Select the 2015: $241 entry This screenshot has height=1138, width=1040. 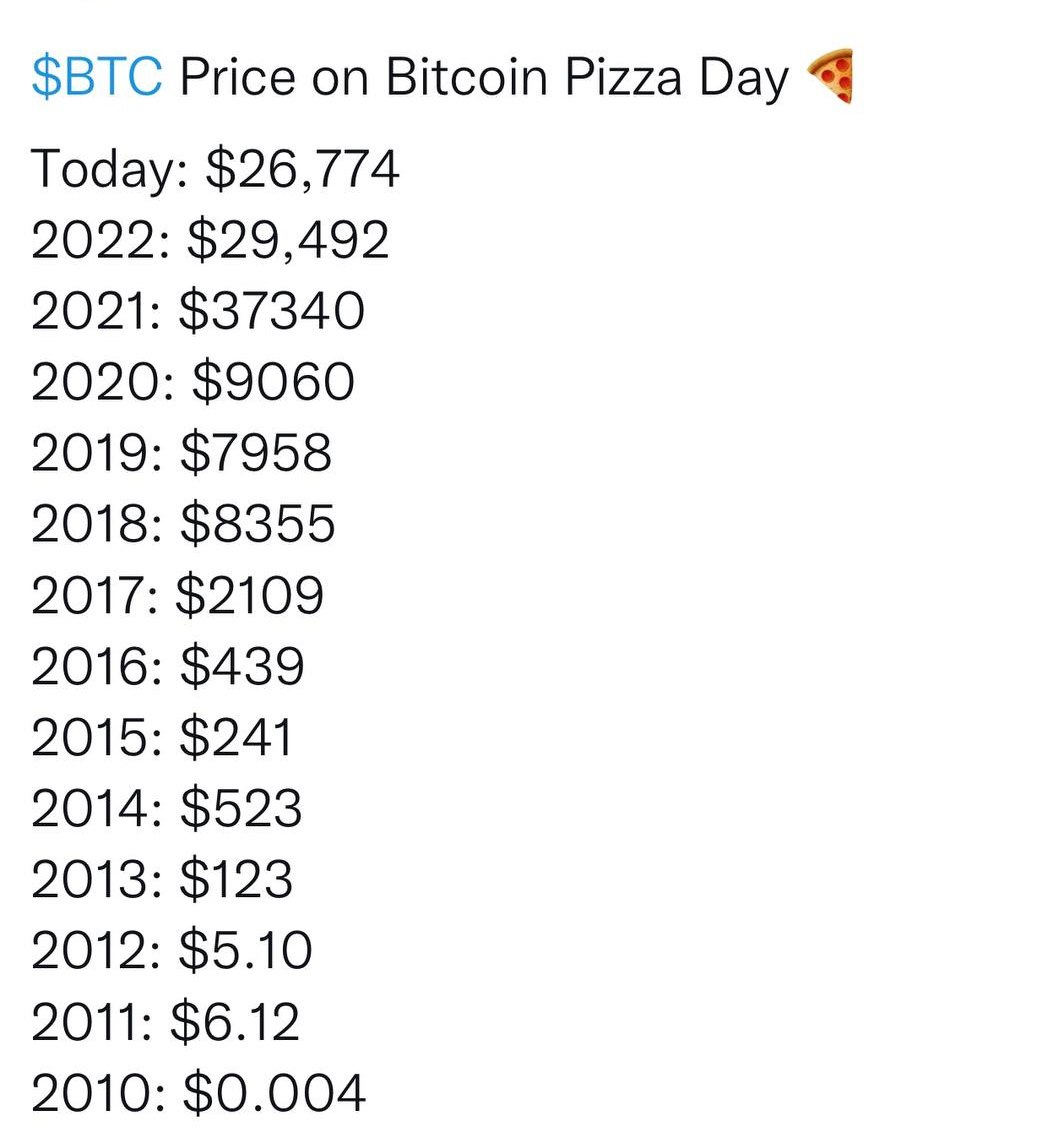click(x=162, y=737)
